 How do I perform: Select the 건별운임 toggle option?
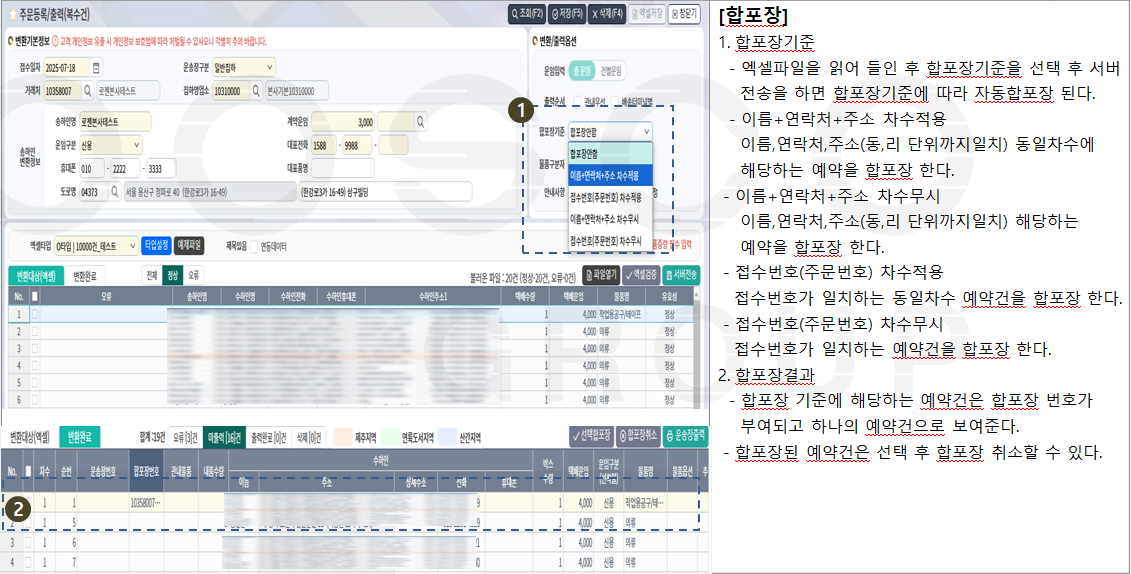click(611, 71)
